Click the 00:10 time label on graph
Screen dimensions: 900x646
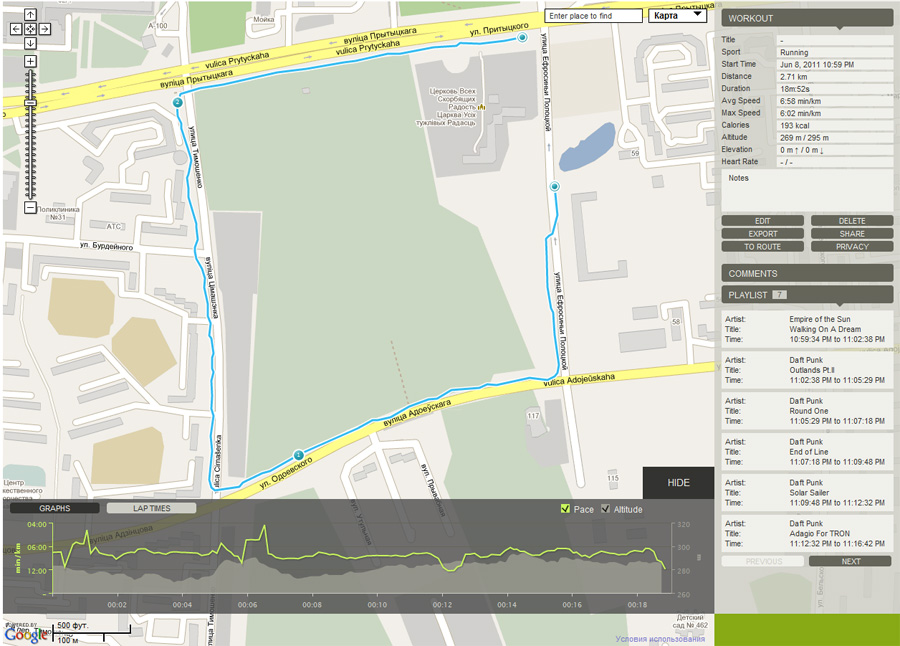[x=377, y=605]
